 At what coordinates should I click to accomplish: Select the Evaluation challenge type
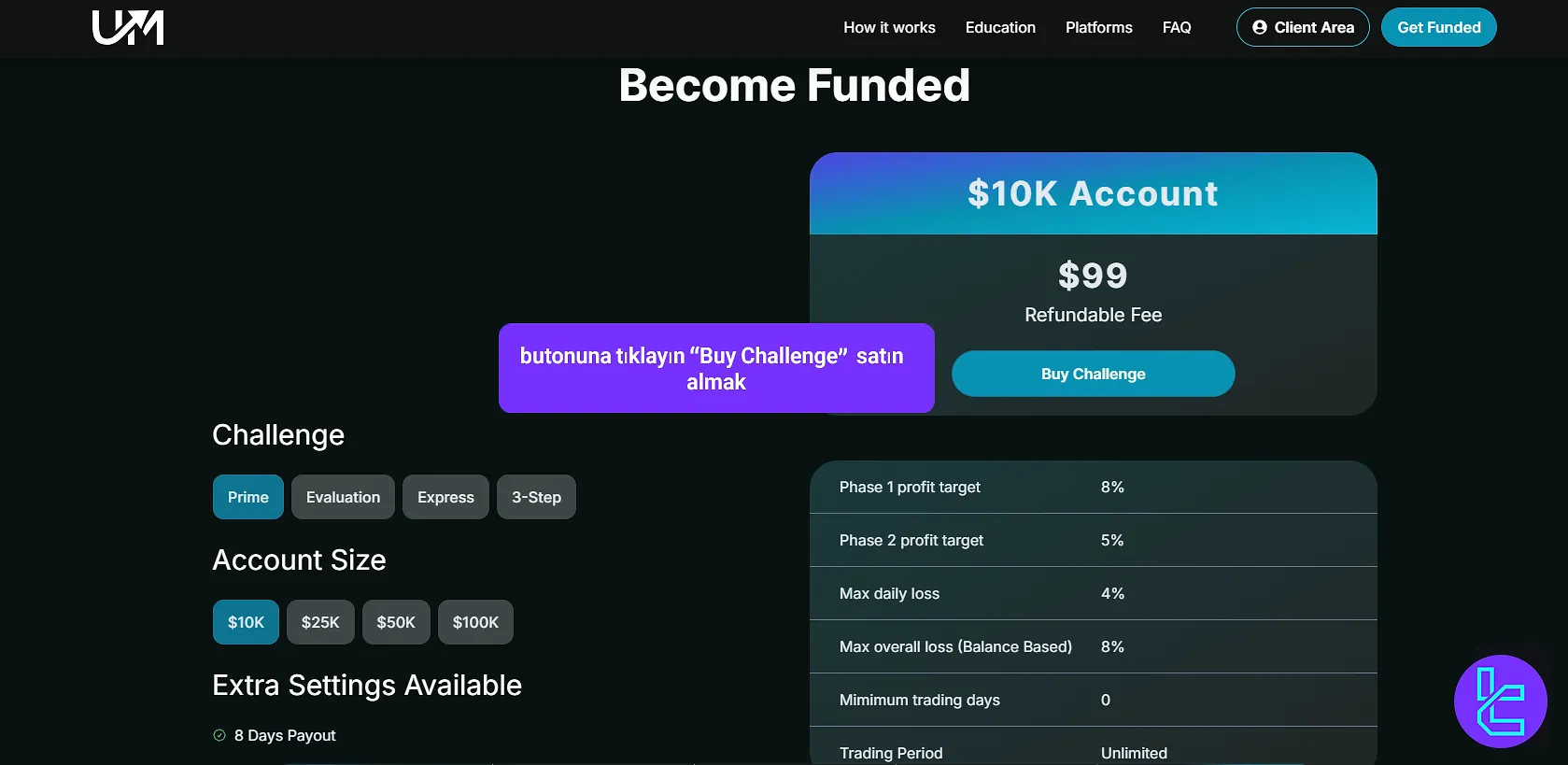point(342,497)
